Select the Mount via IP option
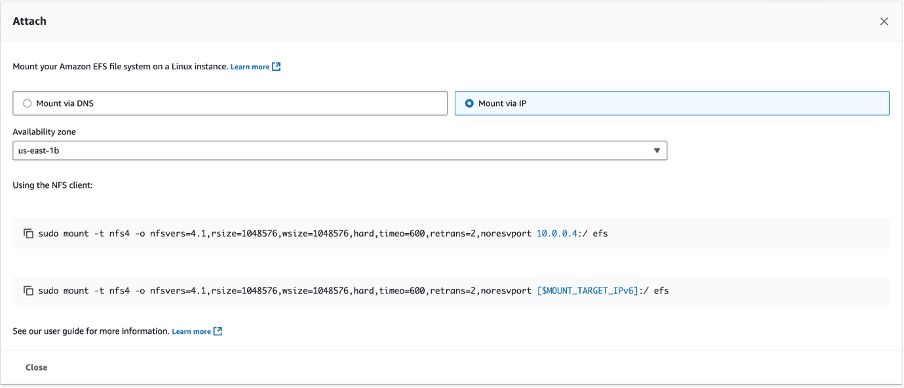This screenshot has width=904, height=388. click(x=672, y=103)
